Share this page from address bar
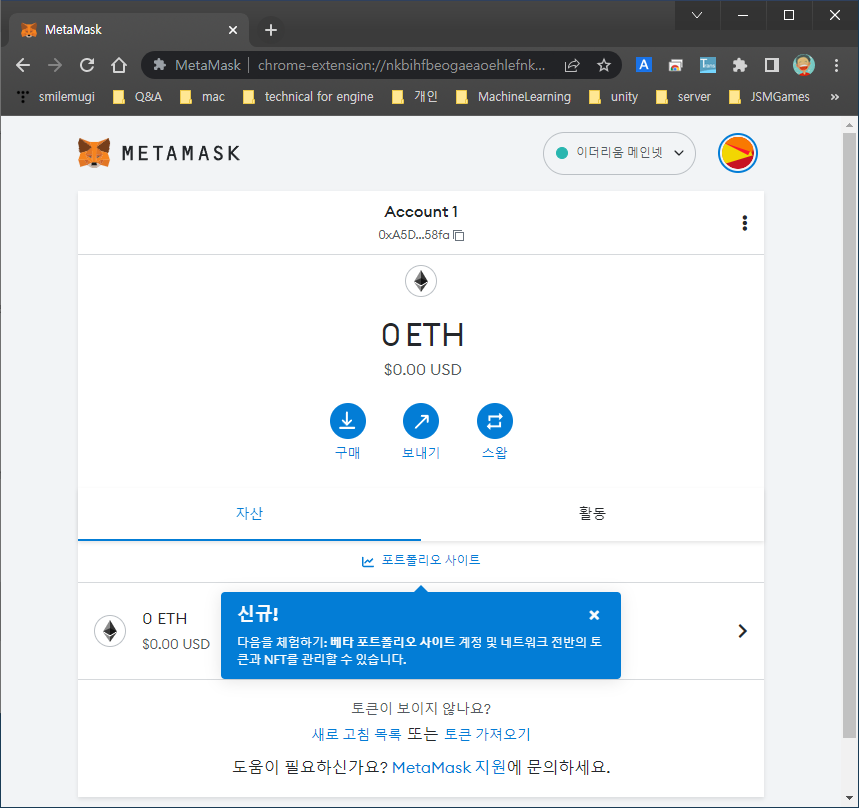Screen dimensions: 859x808 pyautogui.click(x=572, y=65)
